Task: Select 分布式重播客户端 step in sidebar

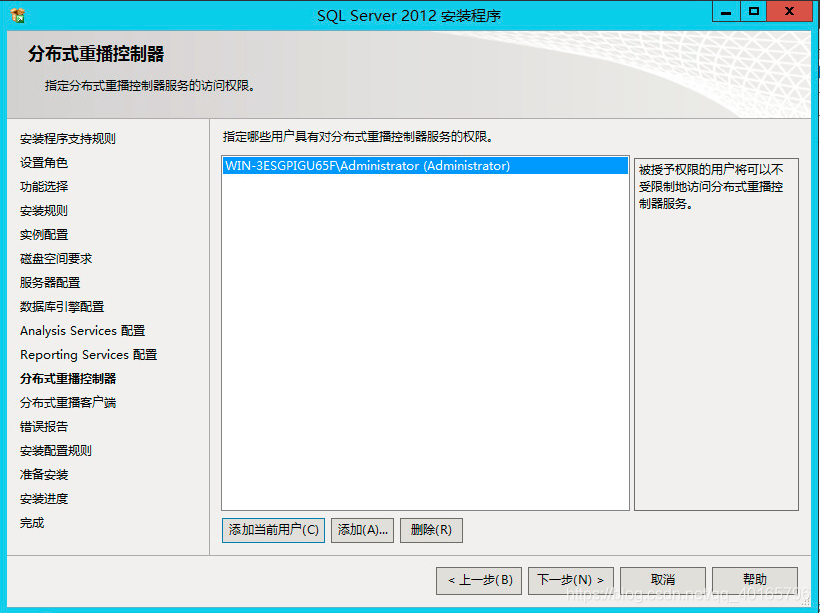Action: coord(68,403)
